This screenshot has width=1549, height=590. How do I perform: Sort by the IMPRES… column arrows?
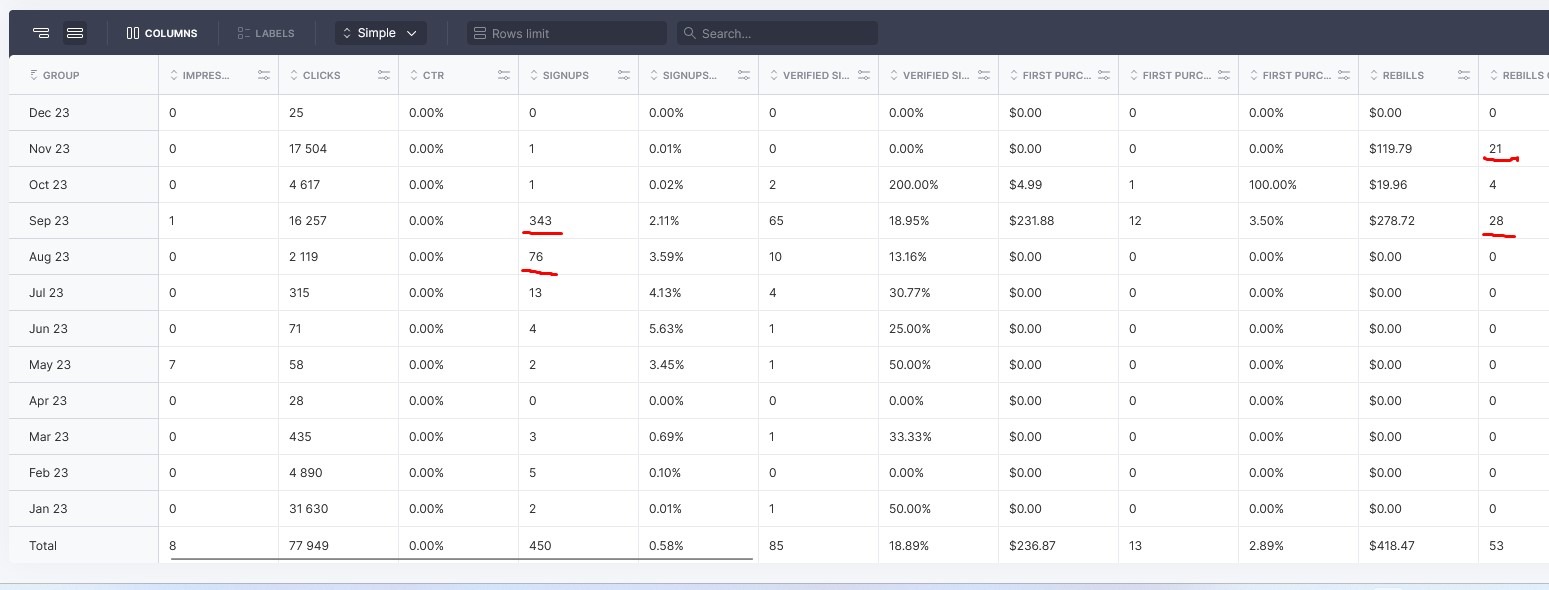173,75
